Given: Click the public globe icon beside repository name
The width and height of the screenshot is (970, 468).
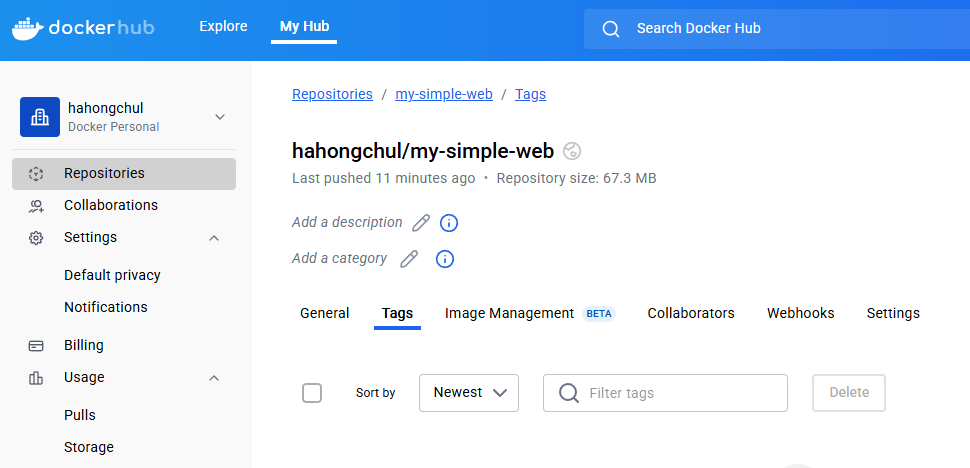Looking at the screenshot, I should point(572,151).
